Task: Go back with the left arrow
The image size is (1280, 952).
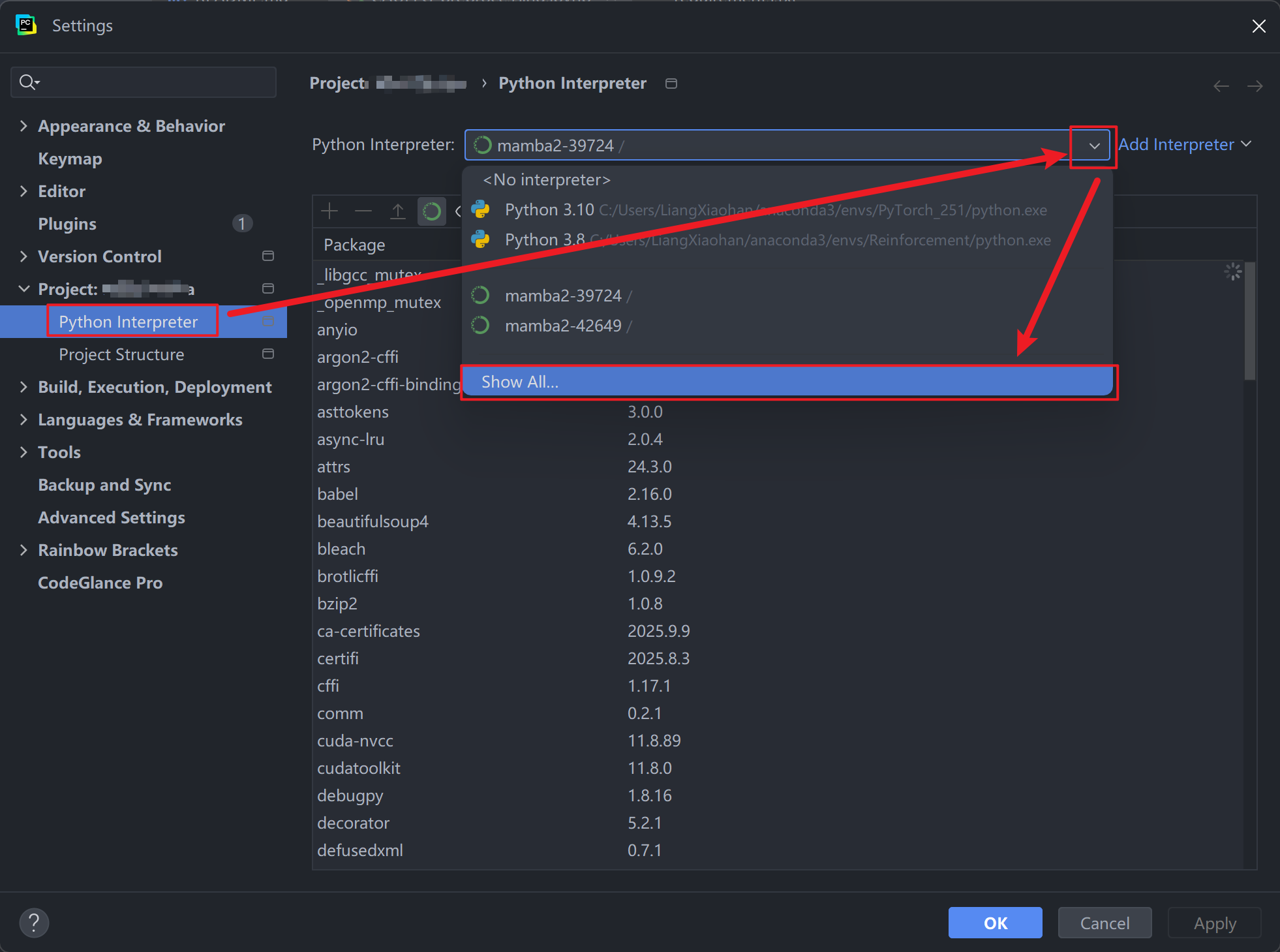Action: [1221, 85]
